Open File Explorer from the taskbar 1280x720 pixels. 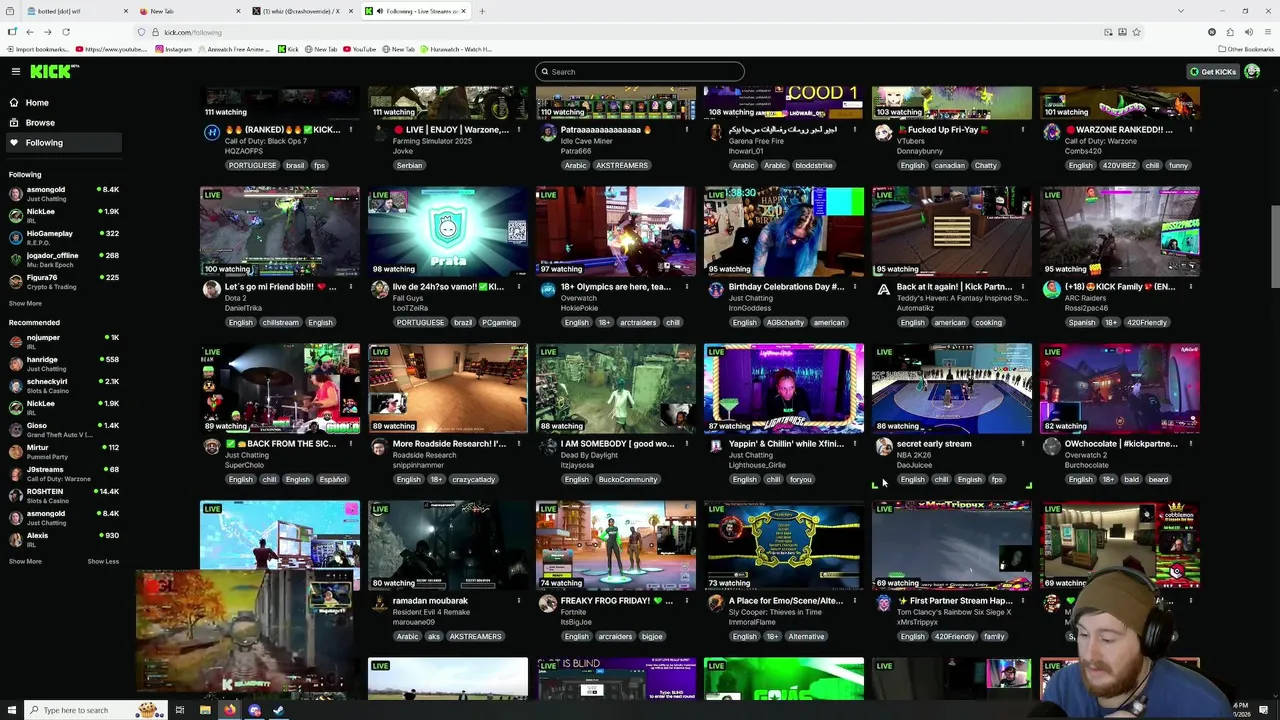[x=205, y=710]
